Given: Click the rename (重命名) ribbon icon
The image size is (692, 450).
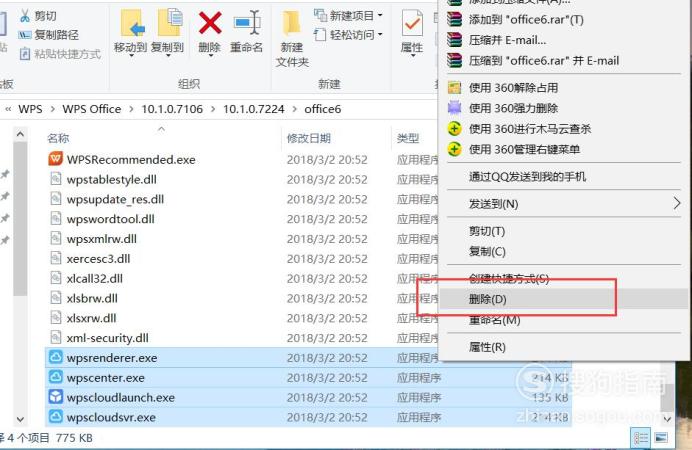Looking at the screenshot, I should click(x=247, y=23).
